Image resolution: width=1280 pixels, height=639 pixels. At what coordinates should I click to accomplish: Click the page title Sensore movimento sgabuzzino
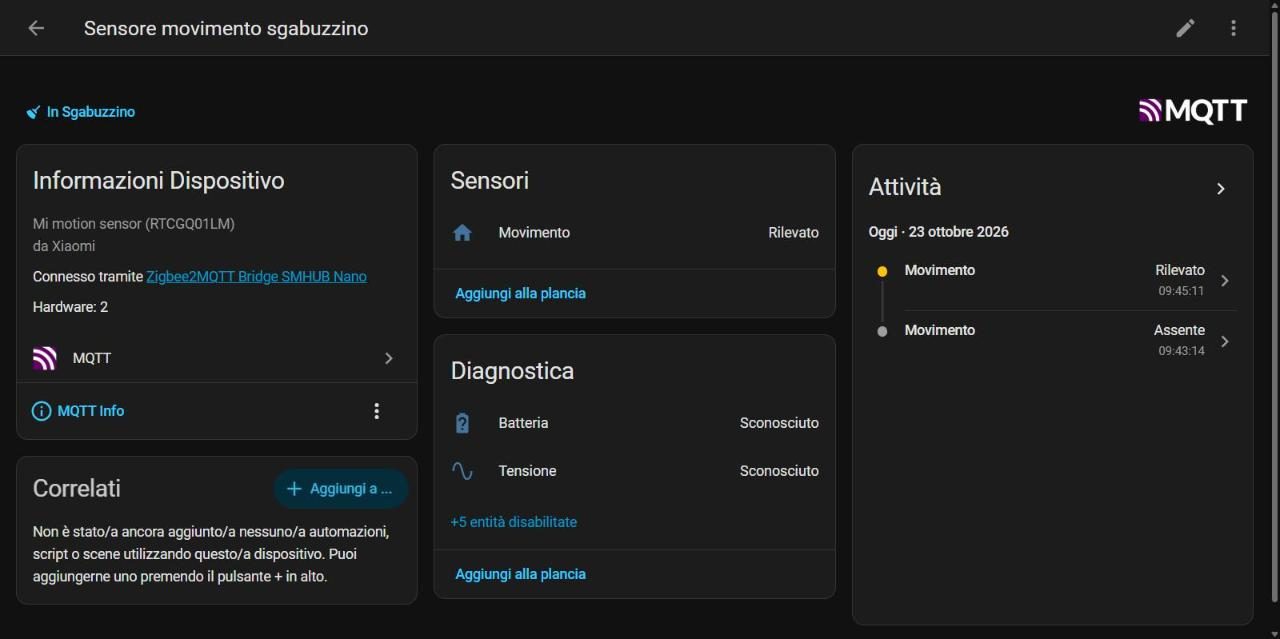(226, 28)
